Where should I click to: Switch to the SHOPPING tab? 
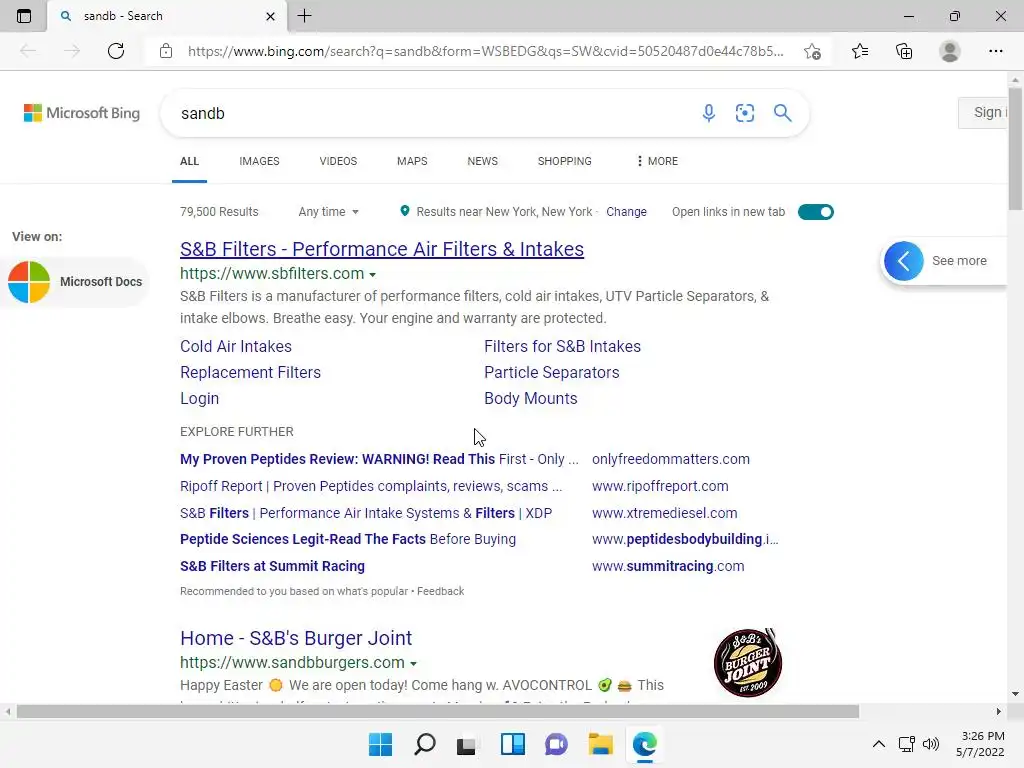(565, 161)
